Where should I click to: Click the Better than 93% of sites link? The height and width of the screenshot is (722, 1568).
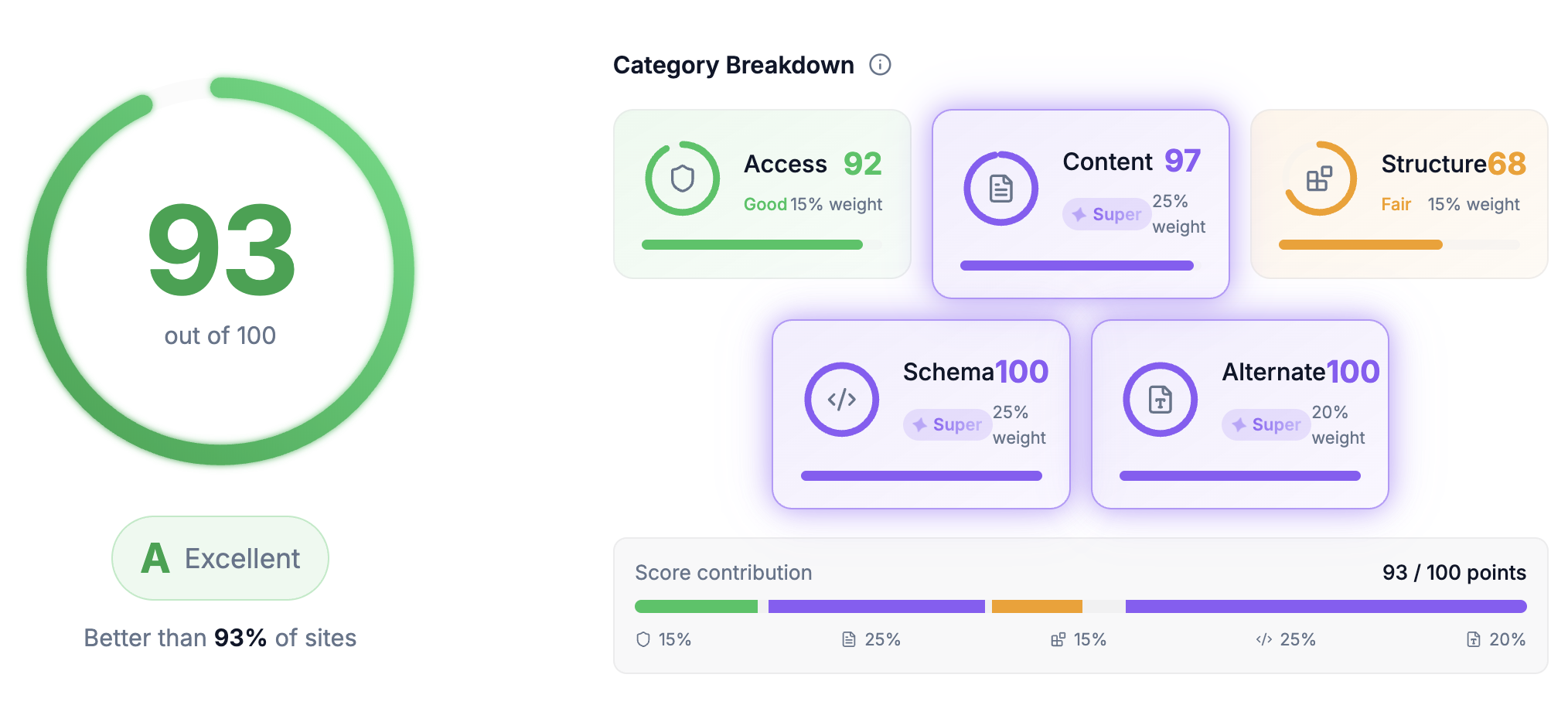click(x=220, y=637)
